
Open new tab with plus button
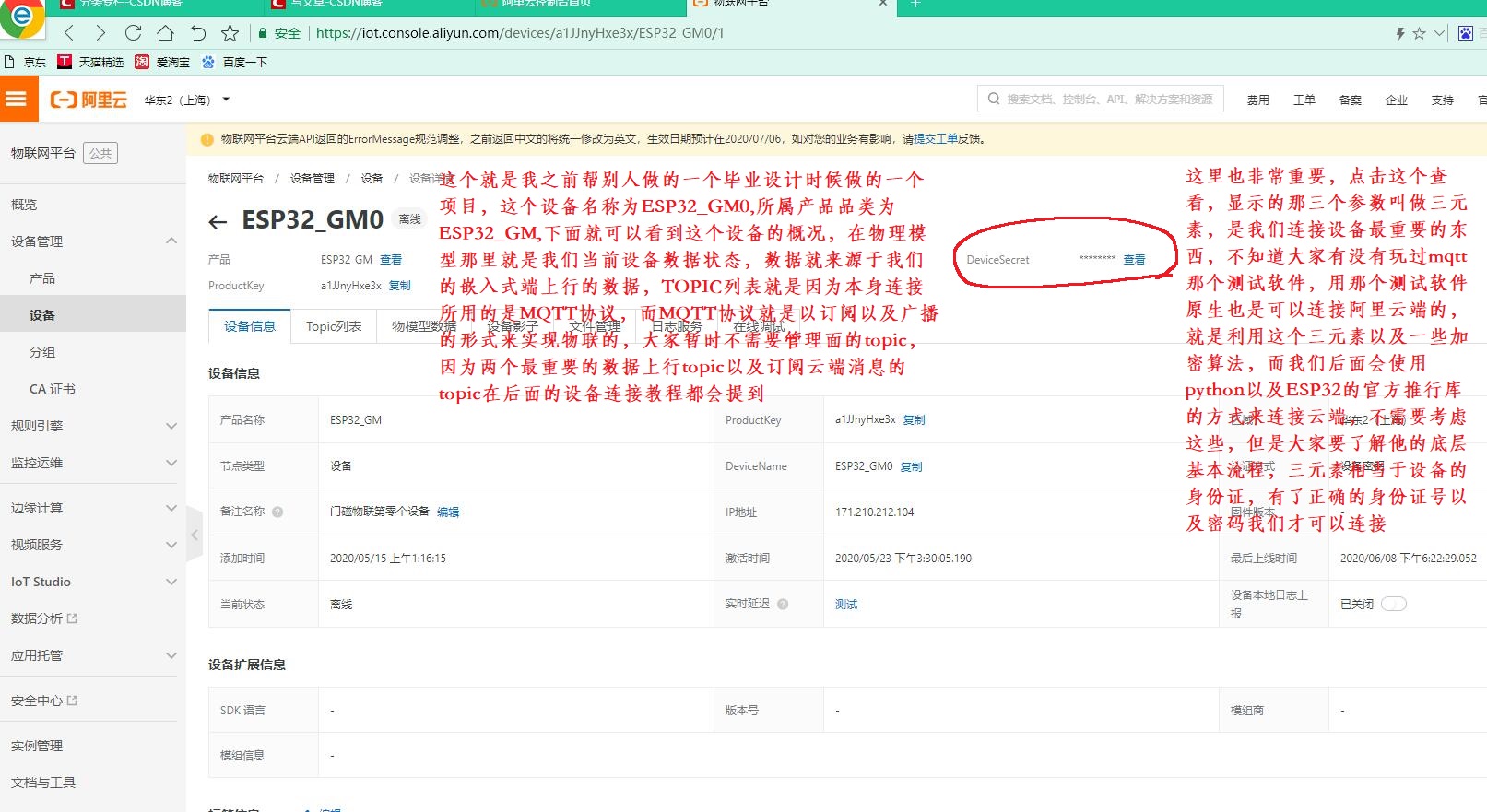click(x=915, y=4)
